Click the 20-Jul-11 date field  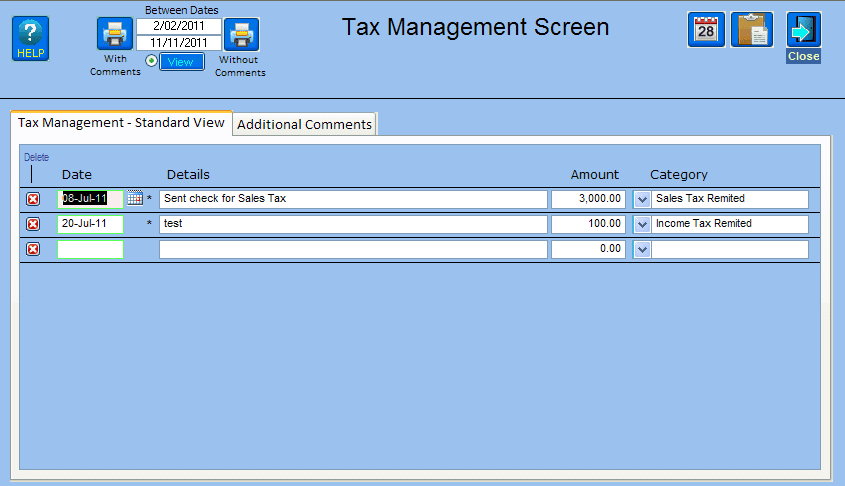[x=91, y=224]
